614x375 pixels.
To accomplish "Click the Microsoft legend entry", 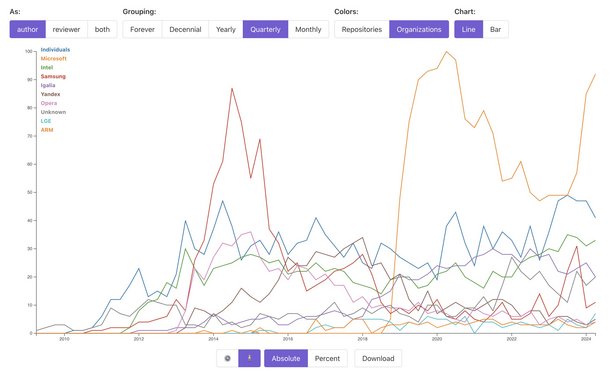I will [x=54, y=59].
